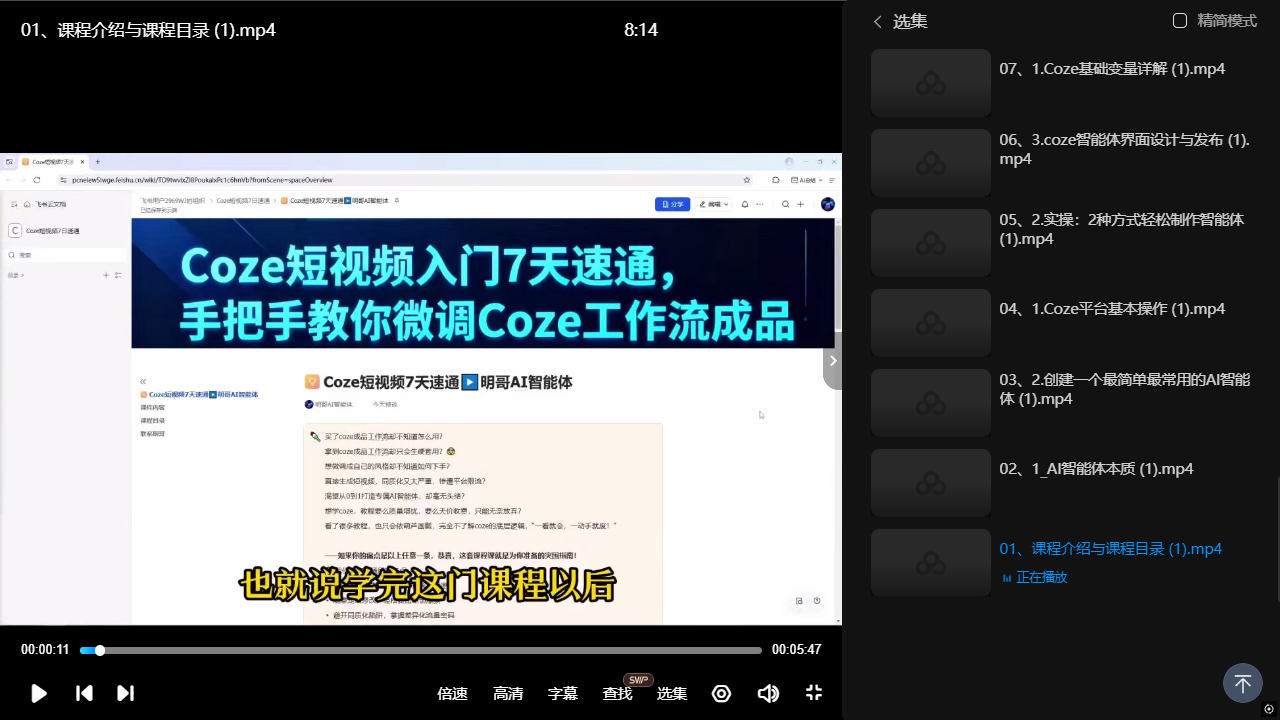
Task: Toggle the 字幕 subtitles option
Action: click(563, 693)
